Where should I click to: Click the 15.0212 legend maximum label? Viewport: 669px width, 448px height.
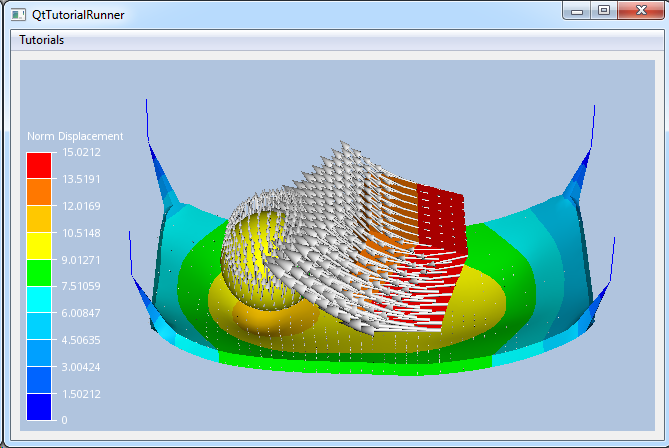(x=80, y=152)
